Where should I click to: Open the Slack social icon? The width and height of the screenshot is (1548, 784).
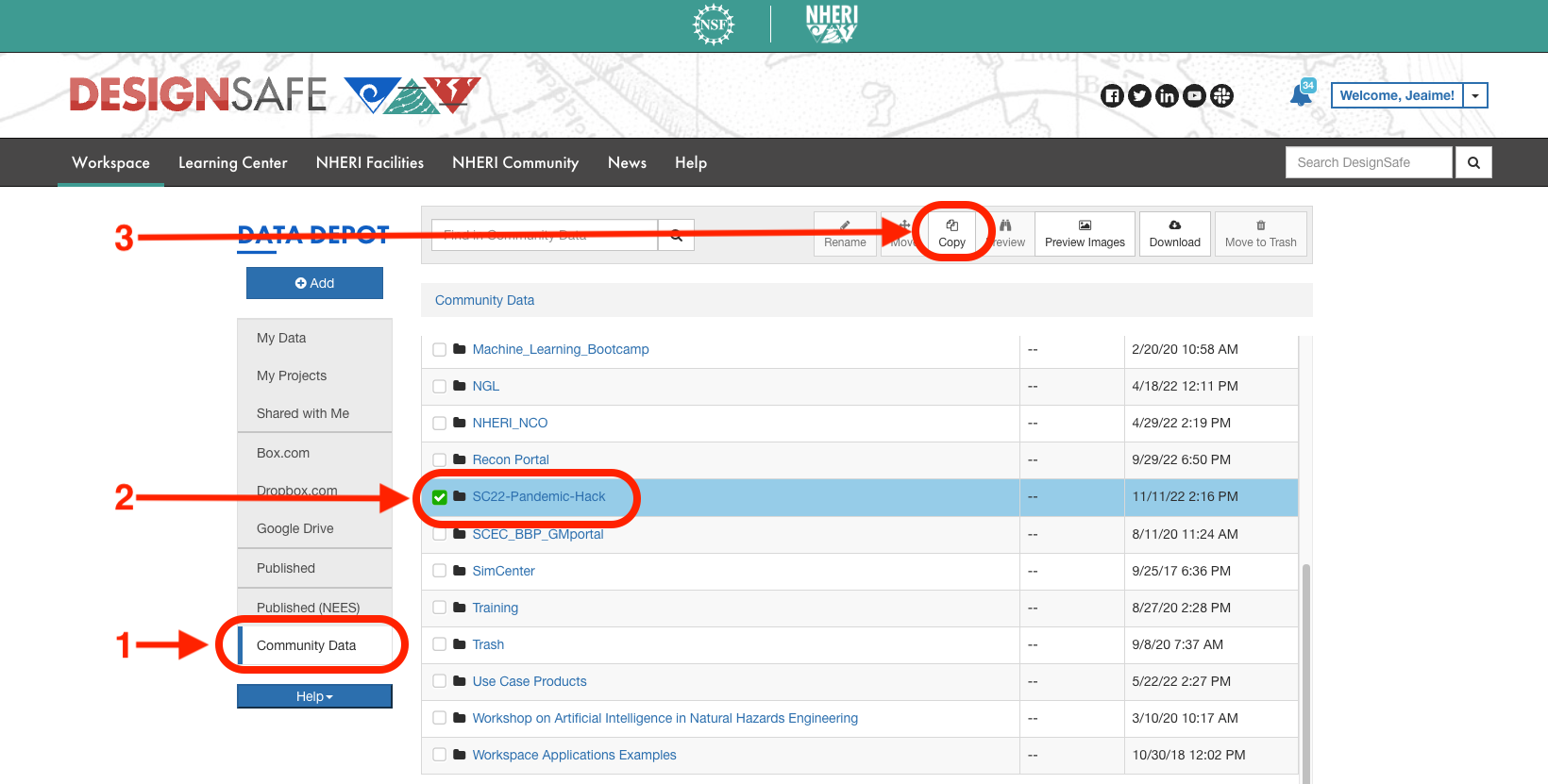click(x=1222, y=95)
